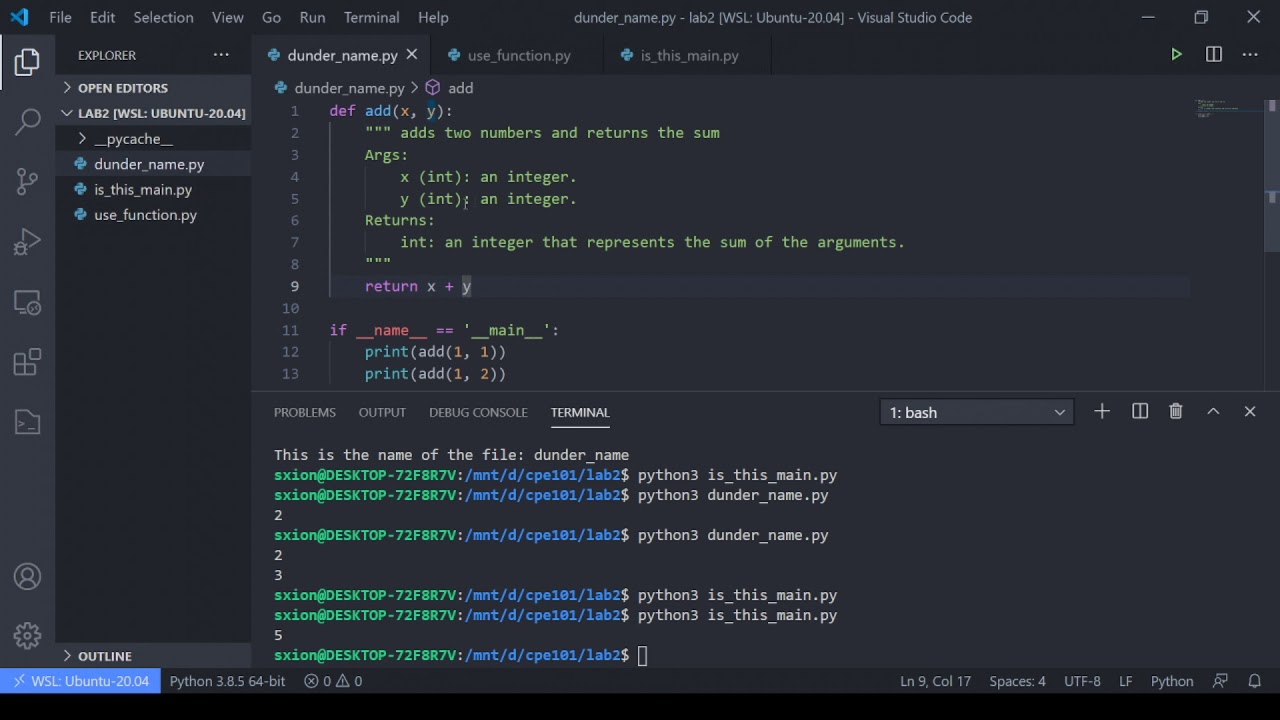The image size is (1280, 720).
Task: Click the terminal input prompt cursor
Action: click(x=643, y=655)
